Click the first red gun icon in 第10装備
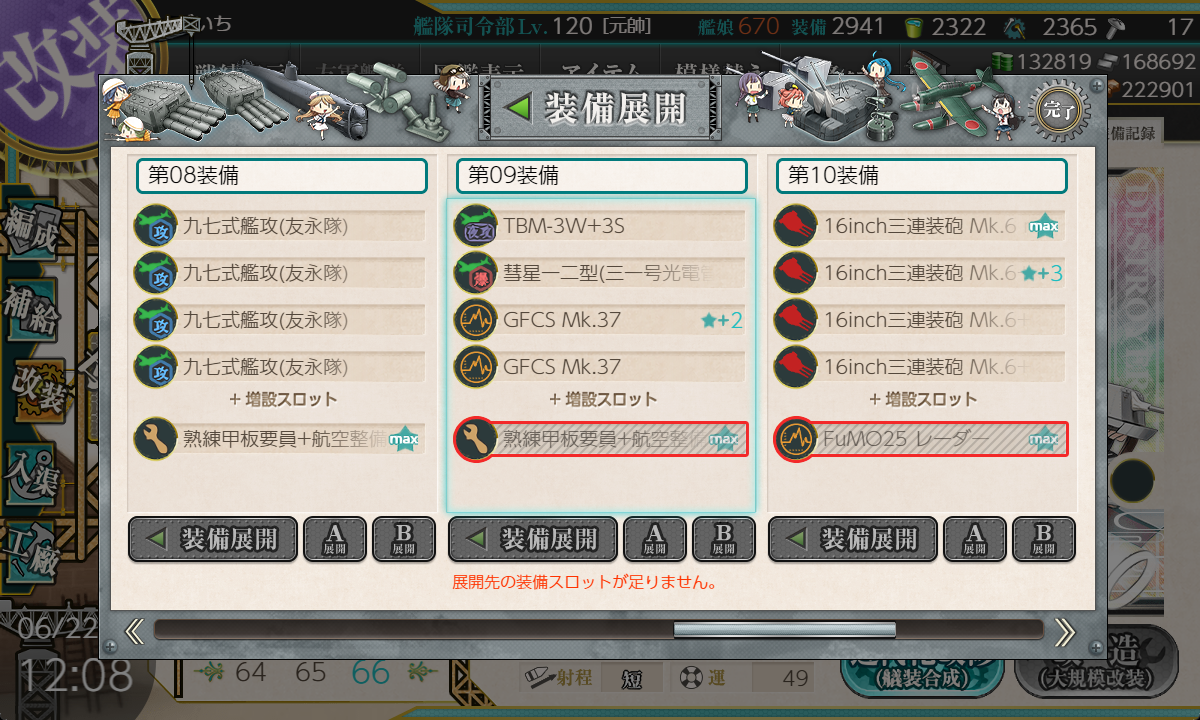Viewport: 1200px width, 720px height. coord(794,225)
